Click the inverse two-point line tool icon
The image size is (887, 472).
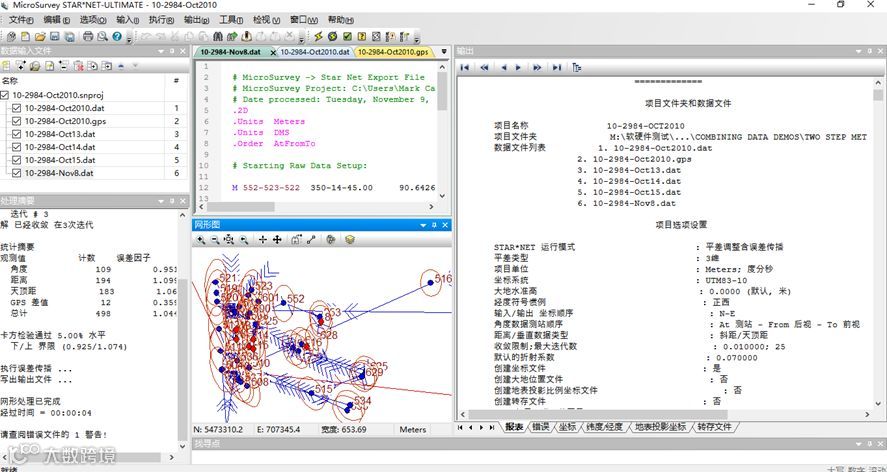311,240
